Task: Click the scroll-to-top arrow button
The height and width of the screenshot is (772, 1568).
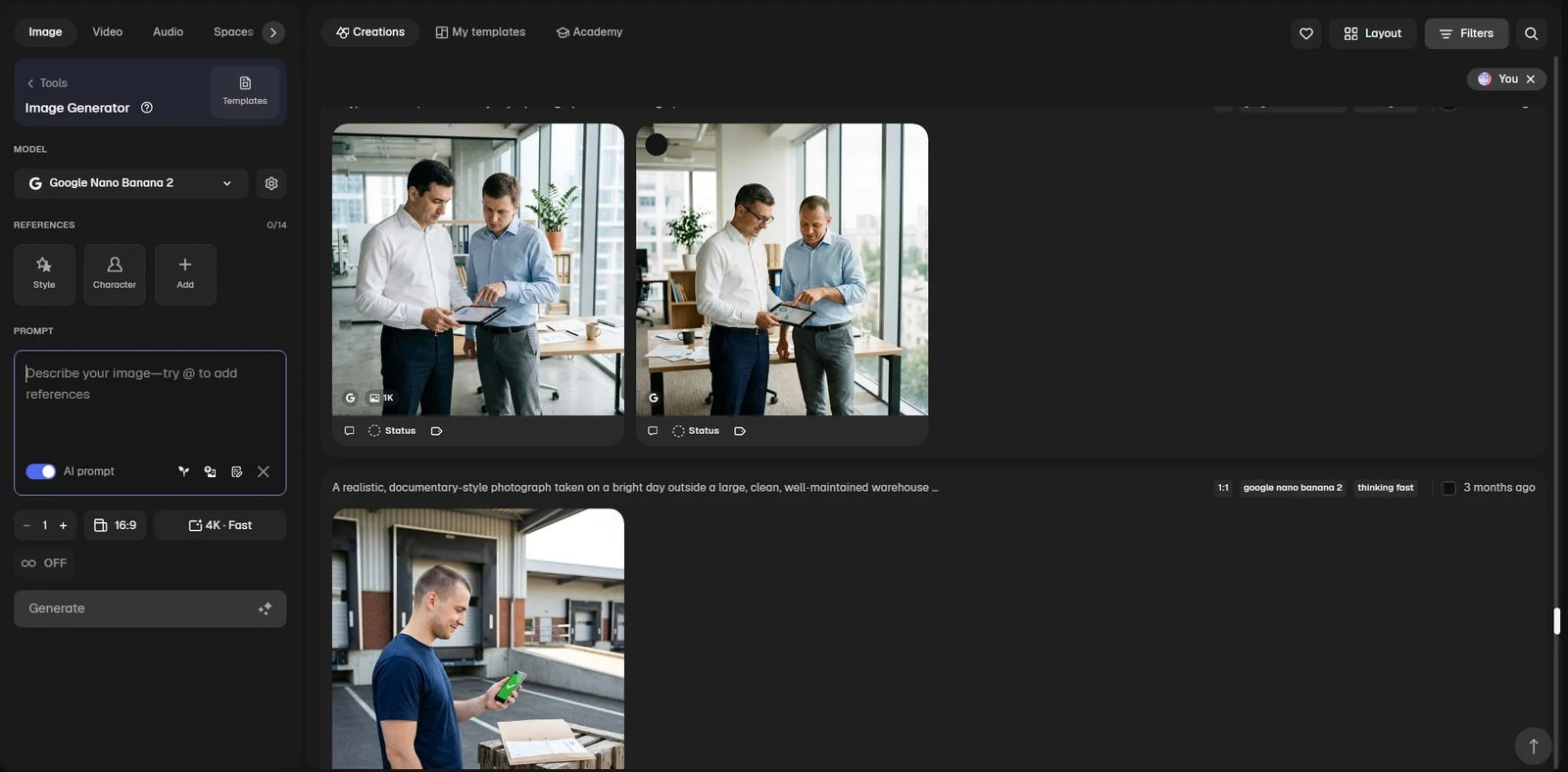Action: [x=1533, y=746]
